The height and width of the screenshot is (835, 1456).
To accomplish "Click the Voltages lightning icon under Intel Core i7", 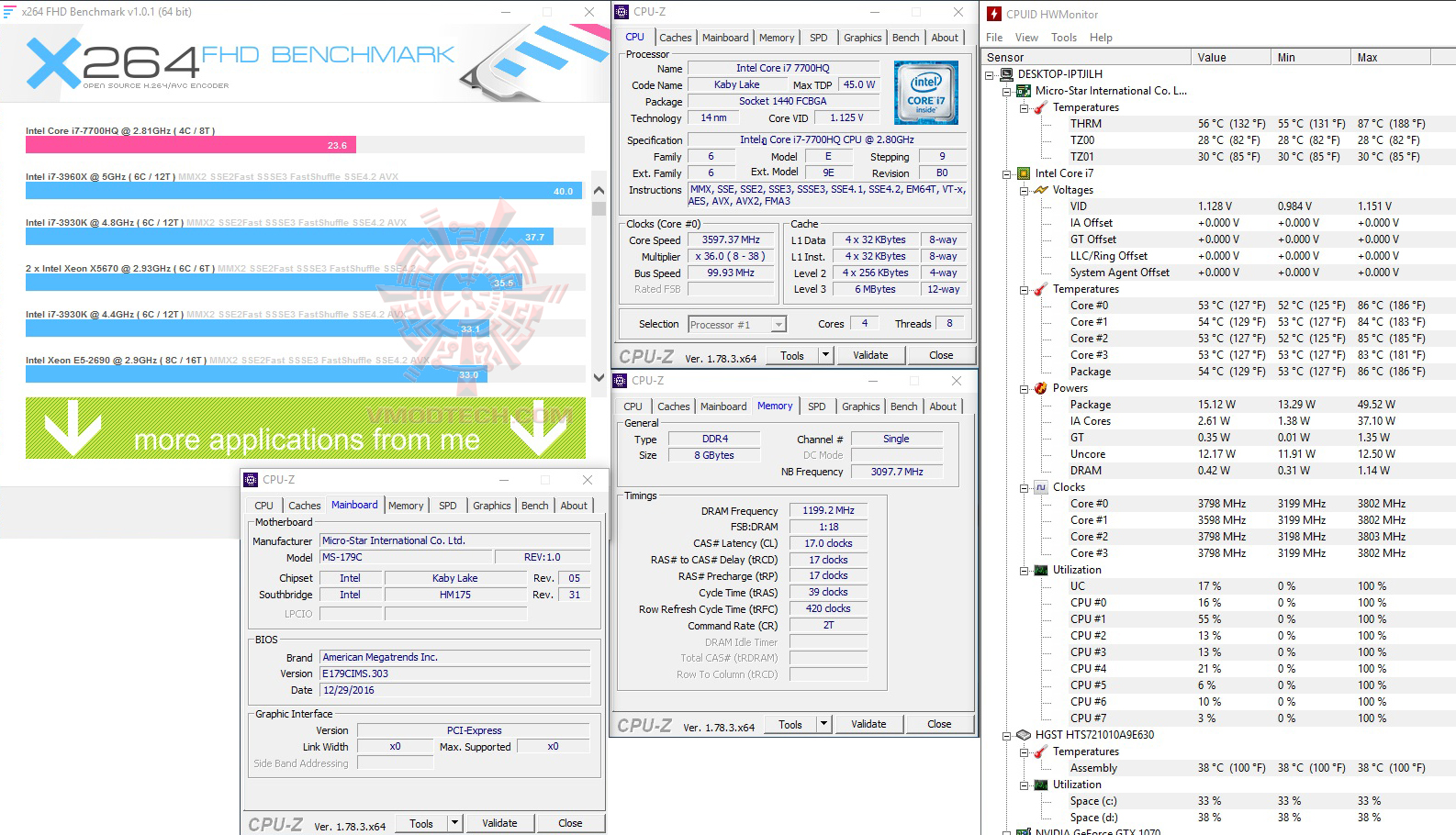I will pos(1040,190).
